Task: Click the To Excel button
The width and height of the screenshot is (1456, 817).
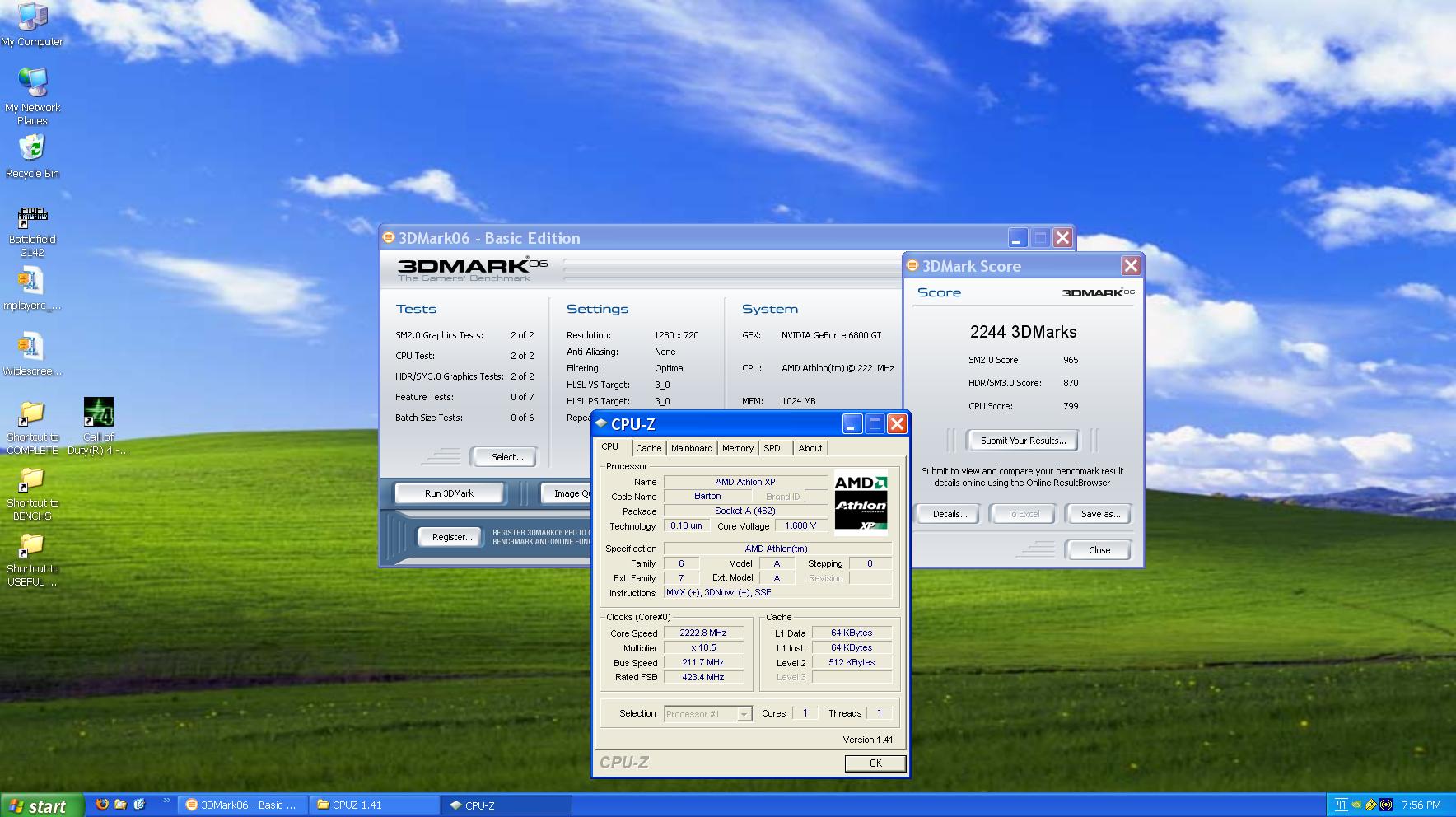Action: click(1023, 514)
